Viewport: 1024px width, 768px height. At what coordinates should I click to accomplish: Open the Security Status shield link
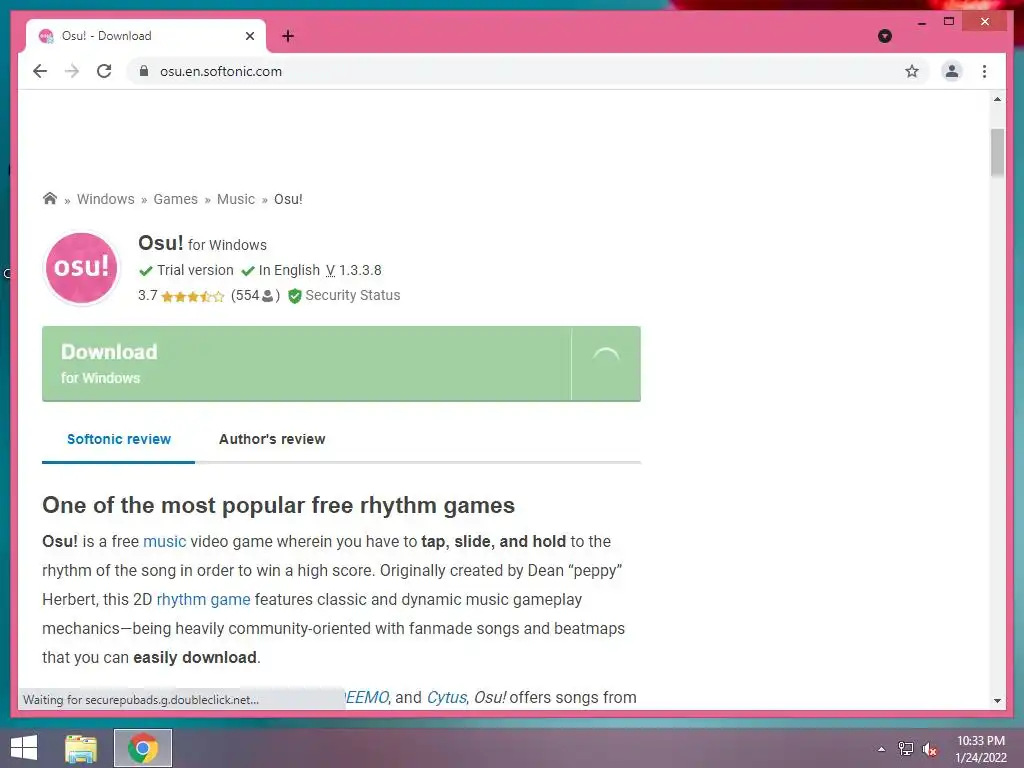(x=344, y=296)
